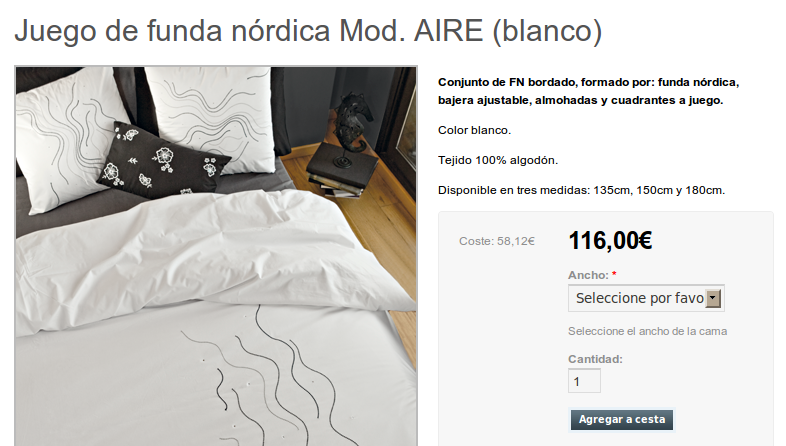Click the 'Seleccione por favor' combo box
Image resolution: width=786 pixels, height=446 pixels.
[646, 298]
